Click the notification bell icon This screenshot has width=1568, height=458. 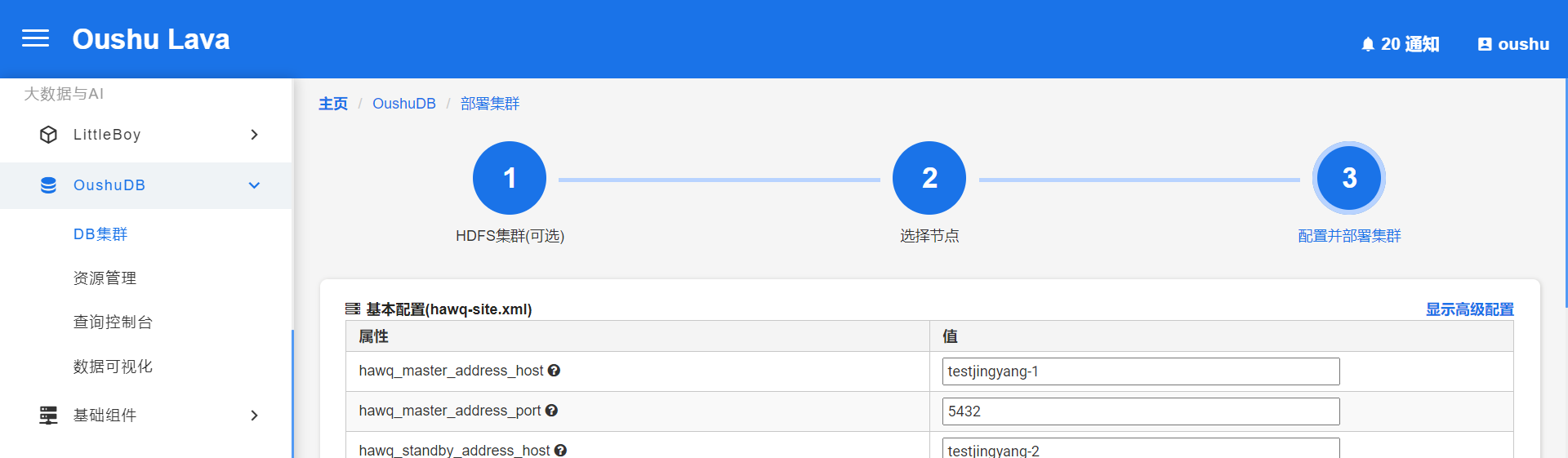(x=1368, y=45)
